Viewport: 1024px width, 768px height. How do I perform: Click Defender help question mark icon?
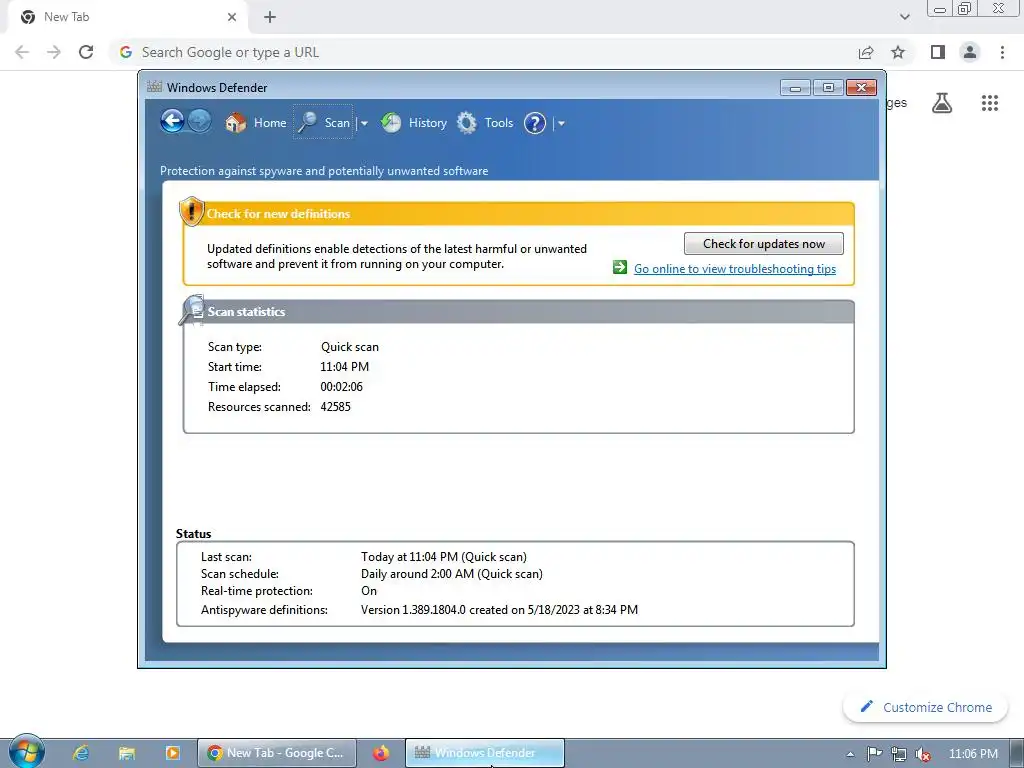click(x=535, y=123)
